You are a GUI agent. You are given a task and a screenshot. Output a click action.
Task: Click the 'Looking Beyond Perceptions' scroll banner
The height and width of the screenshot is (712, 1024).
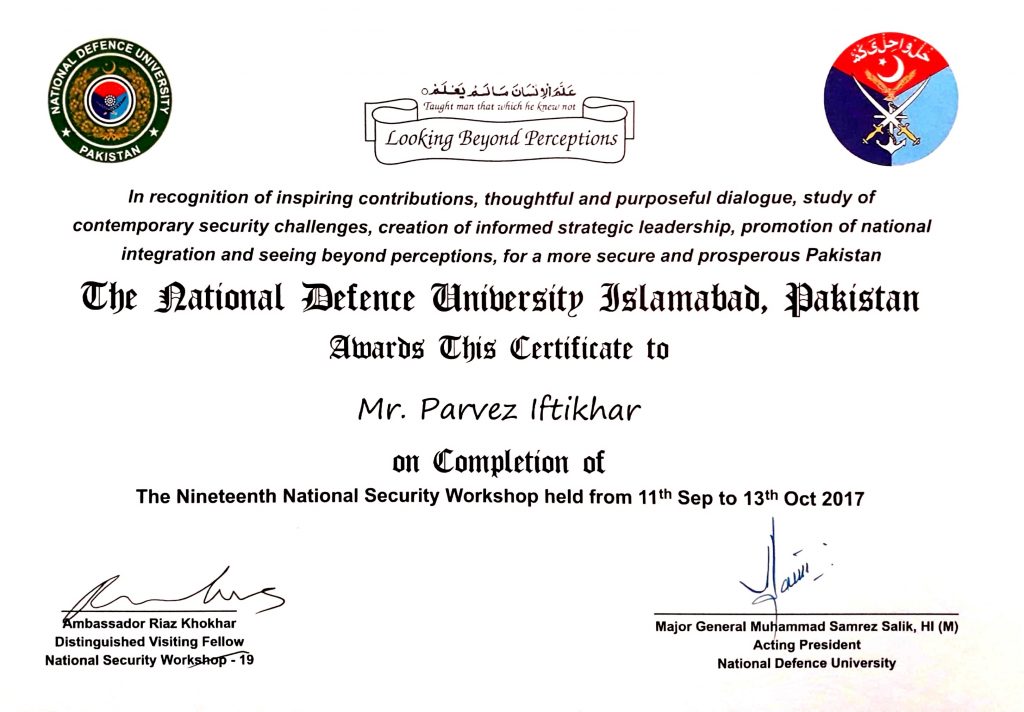tap(500, 131)
